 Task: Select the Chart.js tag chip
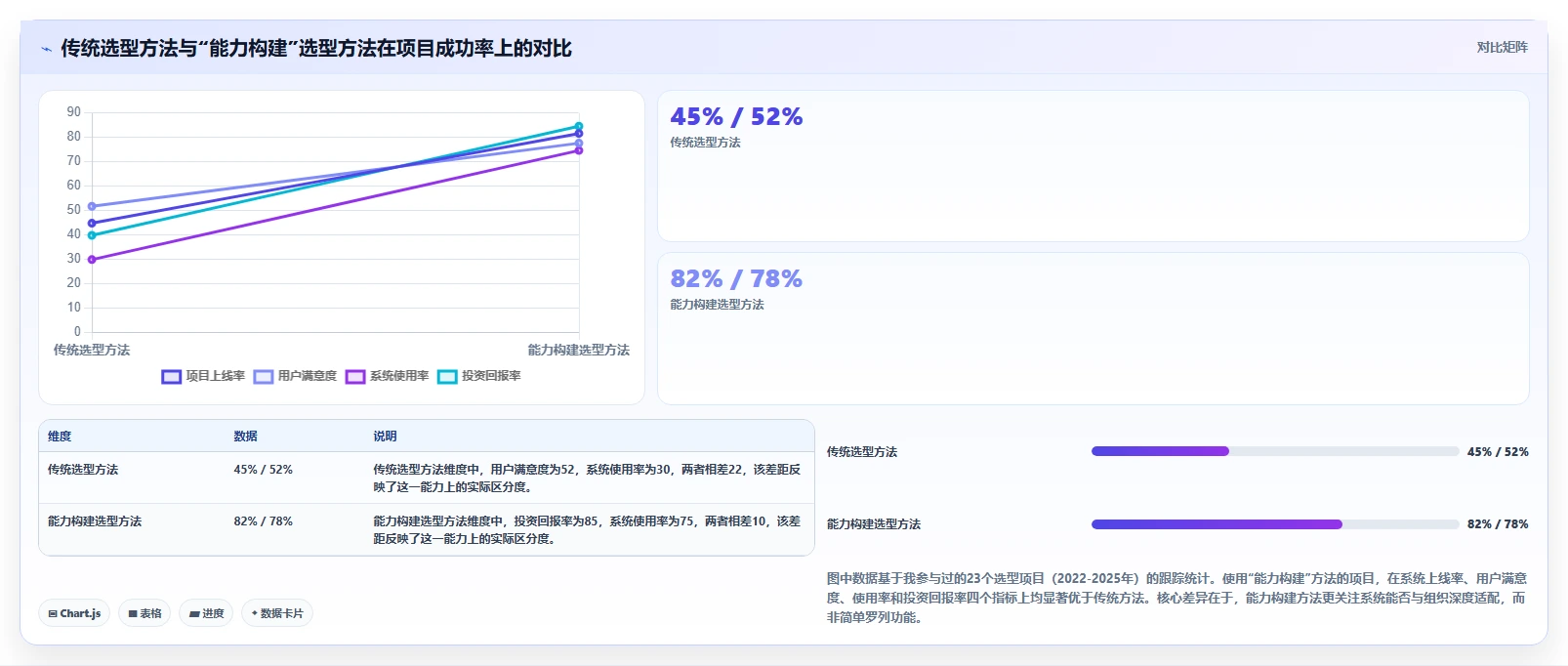(74, 613)
